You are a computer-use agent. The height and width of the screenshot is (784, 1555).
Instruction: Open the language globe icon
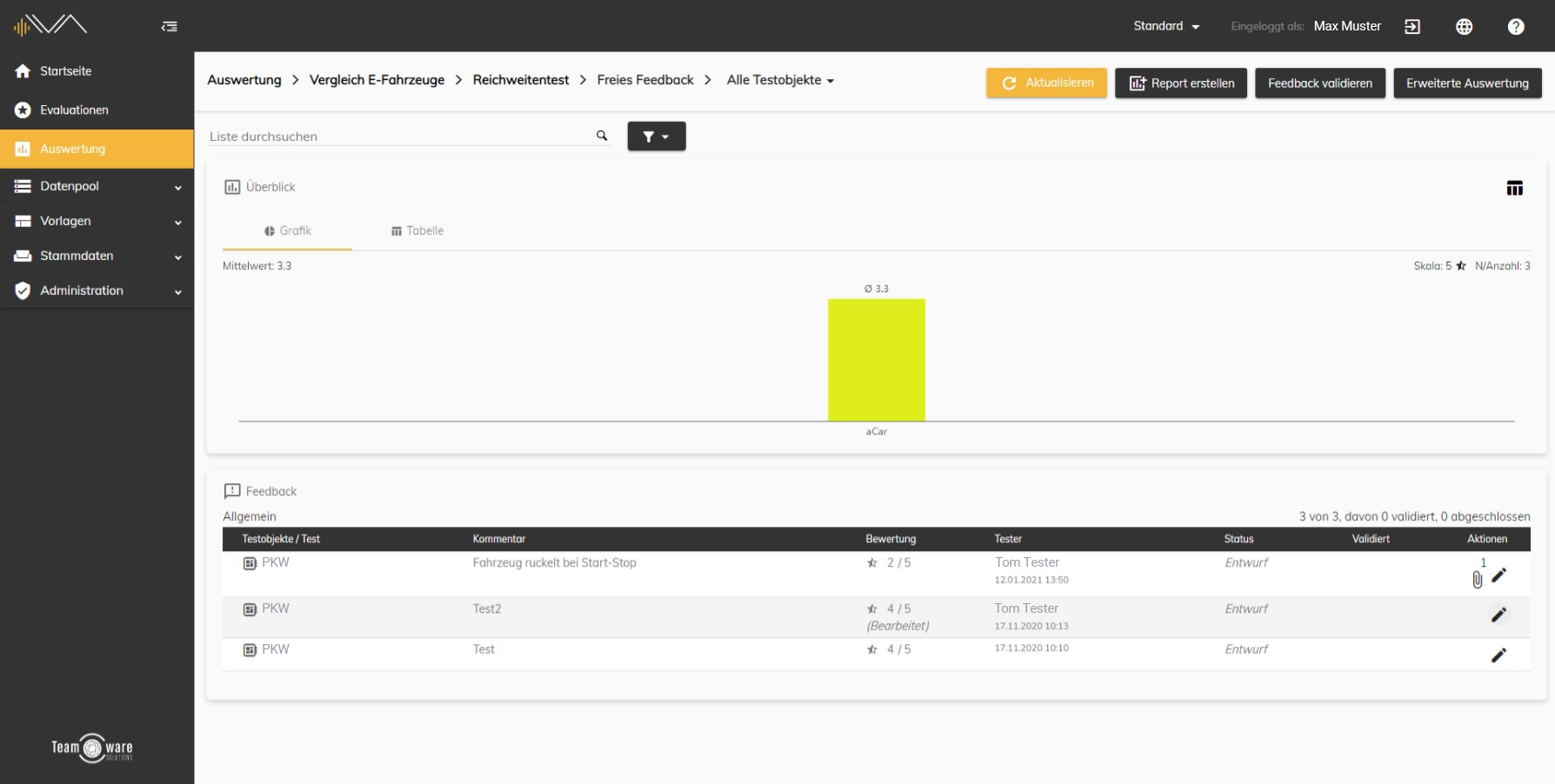coord(1464,26)
